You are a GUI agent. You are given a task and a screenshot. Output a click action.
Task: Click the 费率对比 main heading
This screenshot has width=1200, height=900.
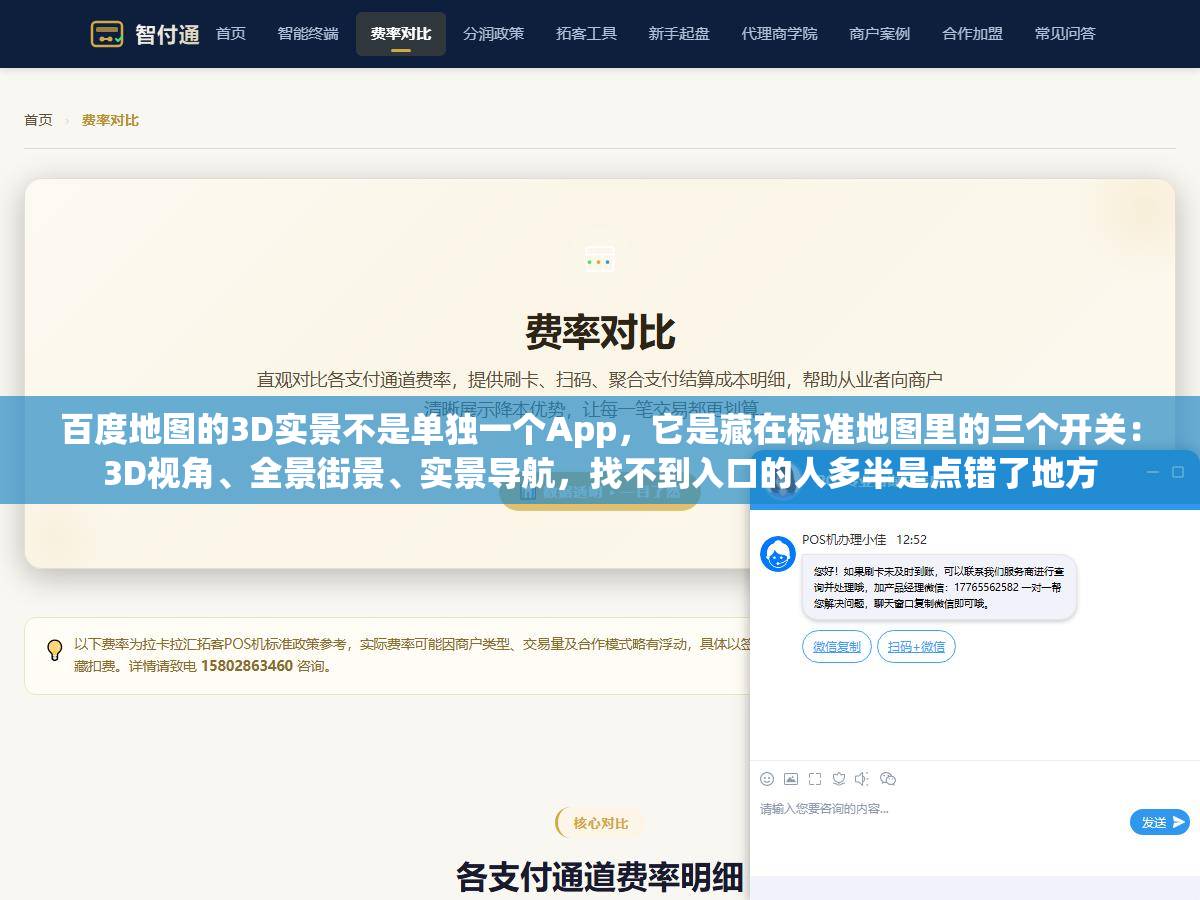[x=600, y=332]
